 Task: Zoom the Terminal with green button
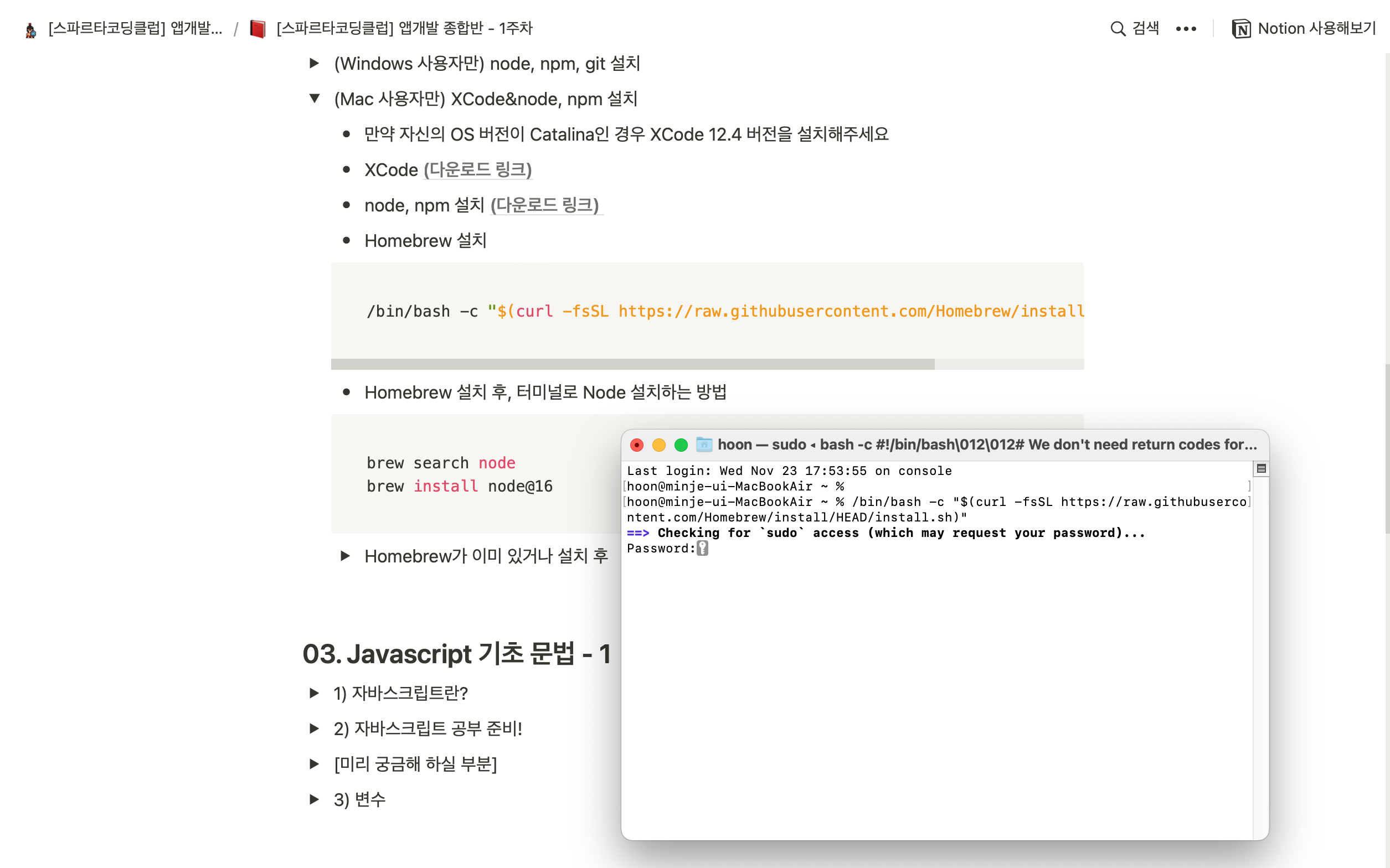[681, 445]
